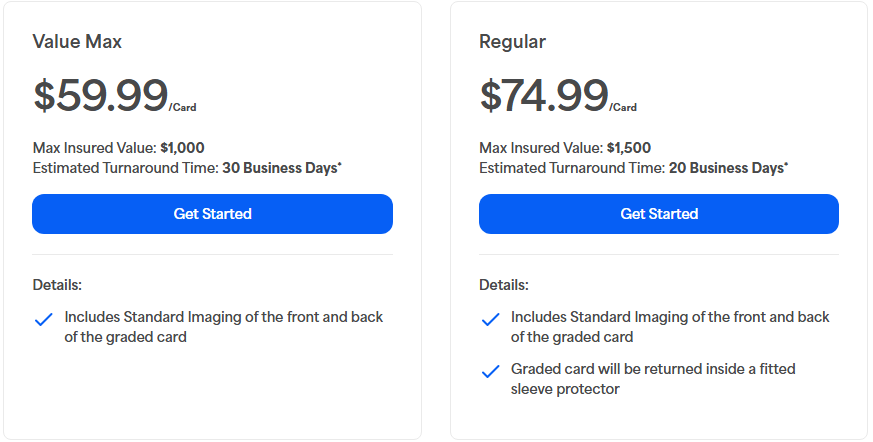Click Standard Imaging description in Regular card
The width and height of the screenshot is (873, 442).
coord(670,327)
